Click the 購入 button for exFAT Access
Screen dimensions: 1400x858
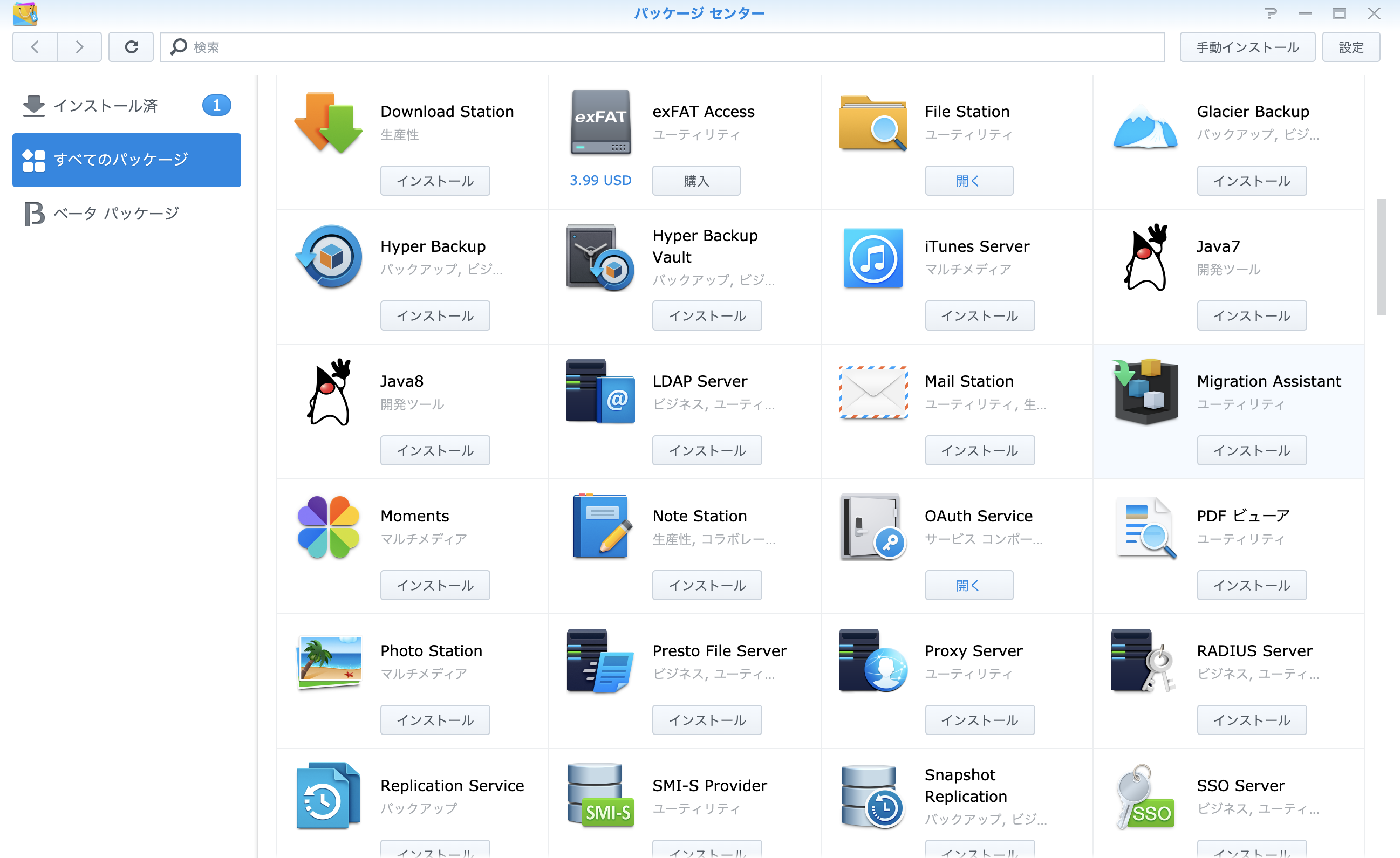[696, 181]
